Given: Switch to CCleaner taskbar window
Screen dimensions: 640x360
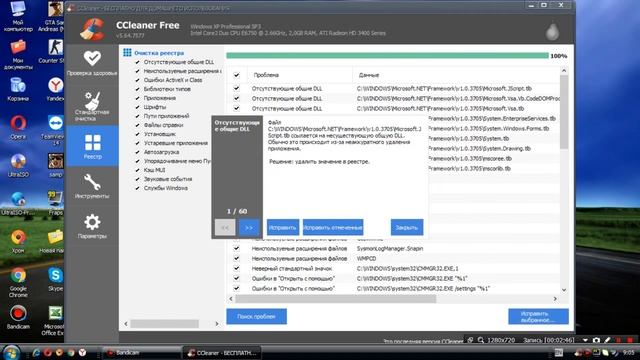Looking at the screenshot, I should pos(222,353).
